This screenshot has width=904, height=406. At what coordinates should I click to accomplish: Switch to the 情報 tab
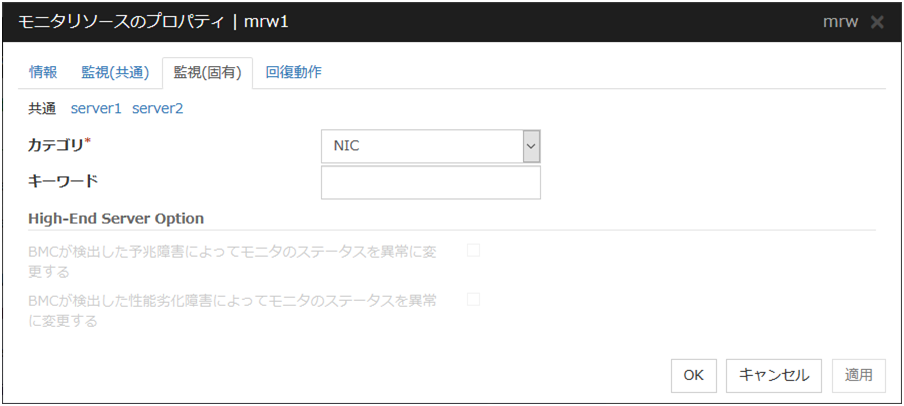pyautogui.click(x=43, y=72)
